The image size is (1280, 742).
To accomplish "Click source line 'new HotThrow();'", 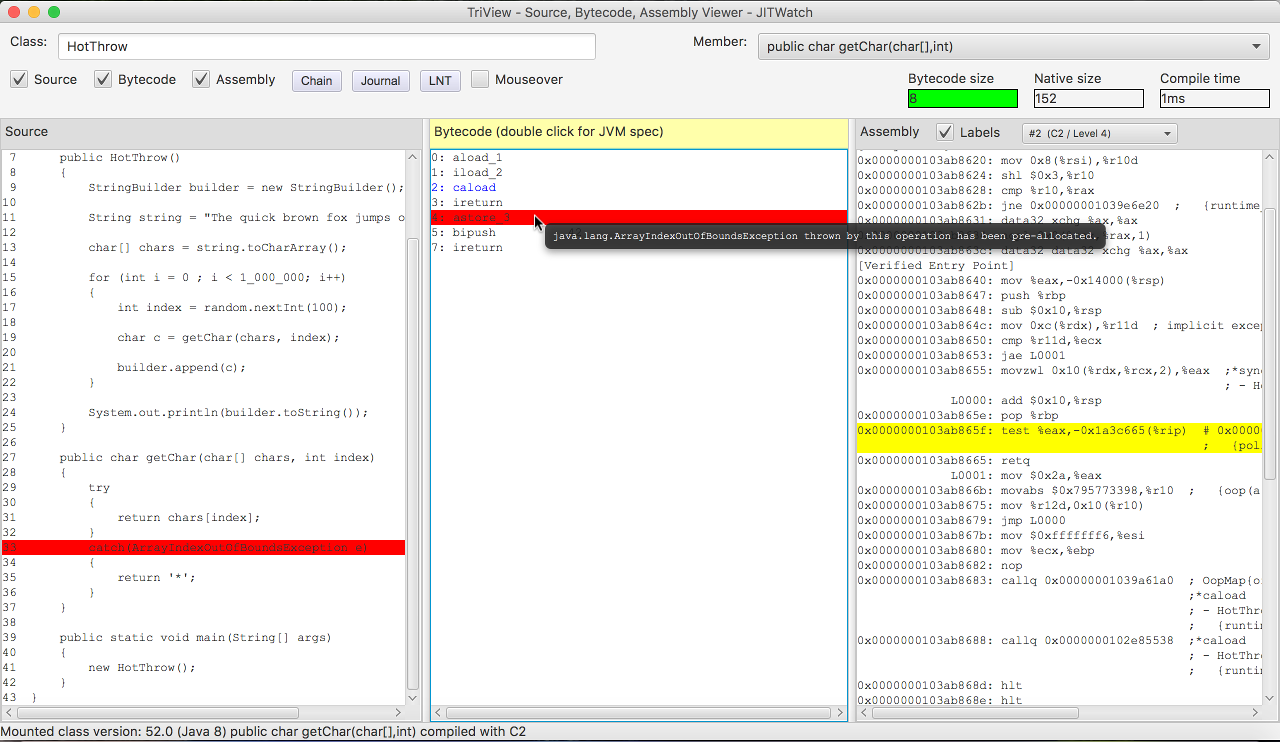I will pos(142,668).
